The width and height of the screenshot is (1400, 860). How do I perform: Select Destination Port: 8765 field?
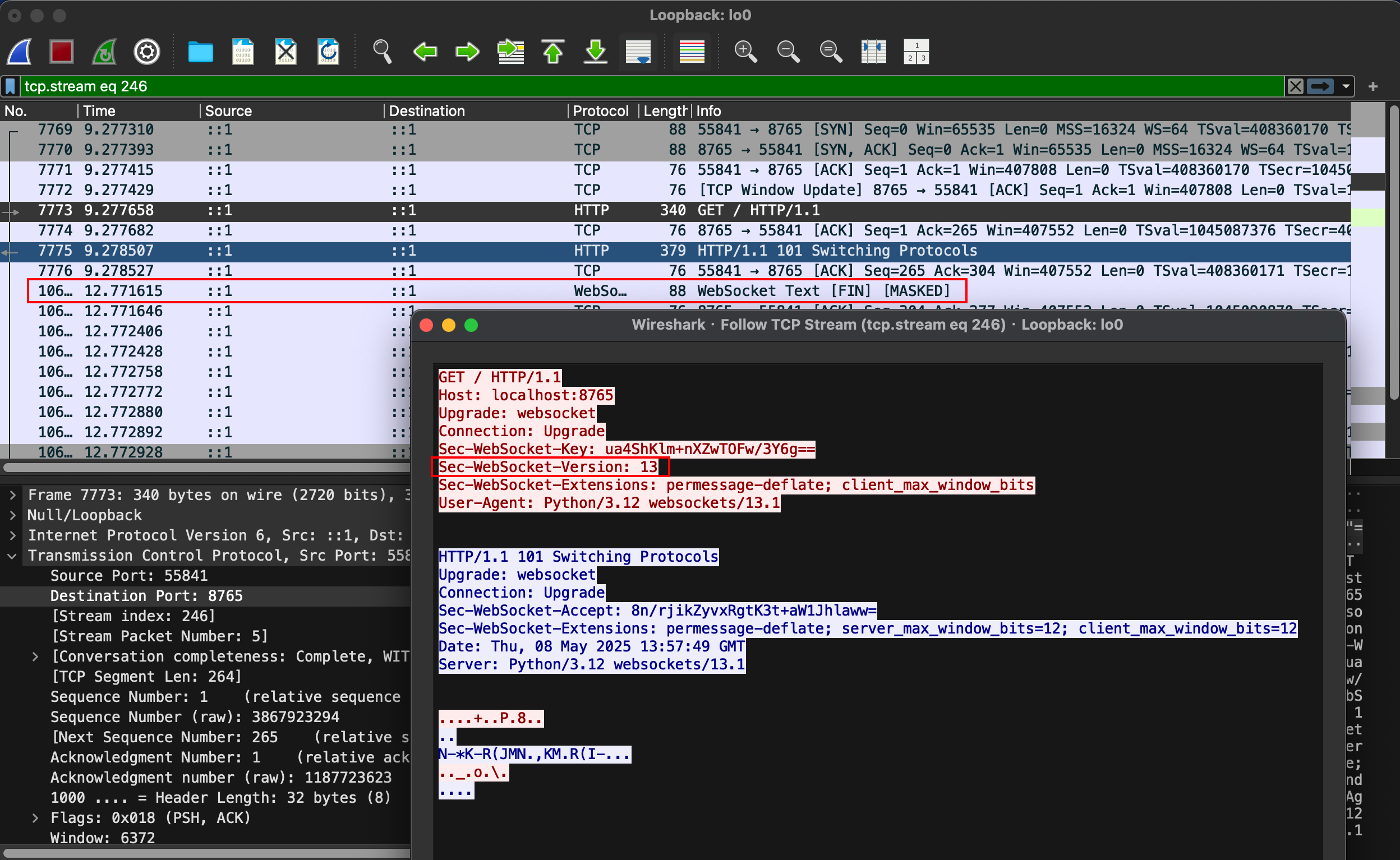coord(205,596)
